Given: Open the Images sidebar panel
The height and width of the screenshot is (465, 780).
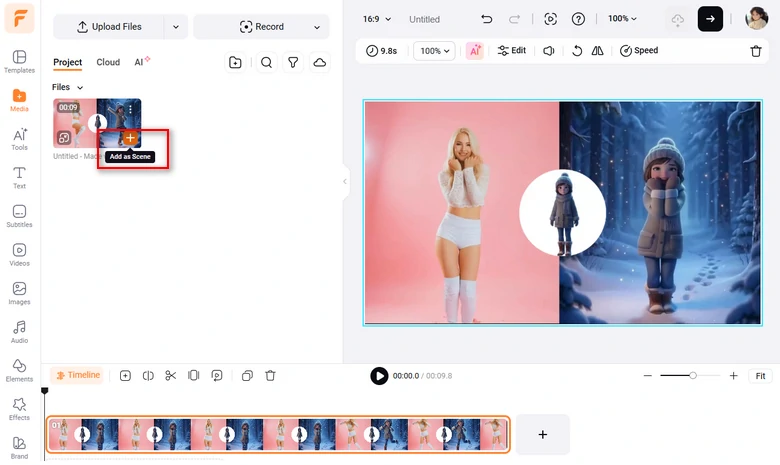Looking at the screenshot, I should point(19,293).
